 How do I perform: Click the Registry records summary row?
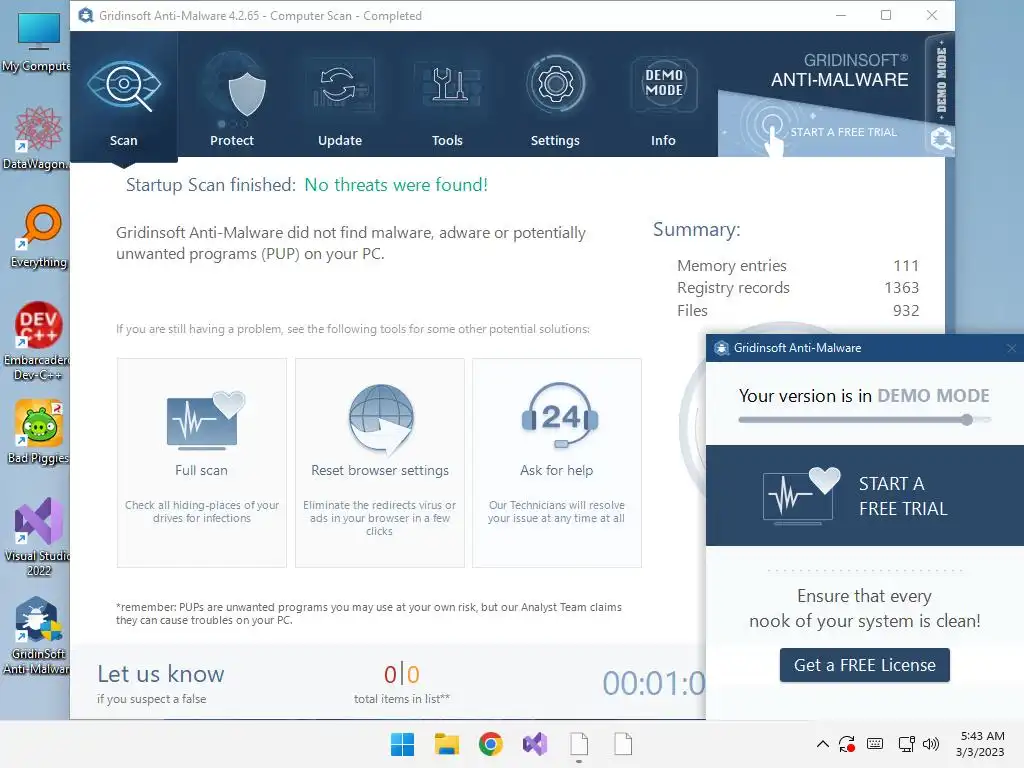click(x=797, y=288)
